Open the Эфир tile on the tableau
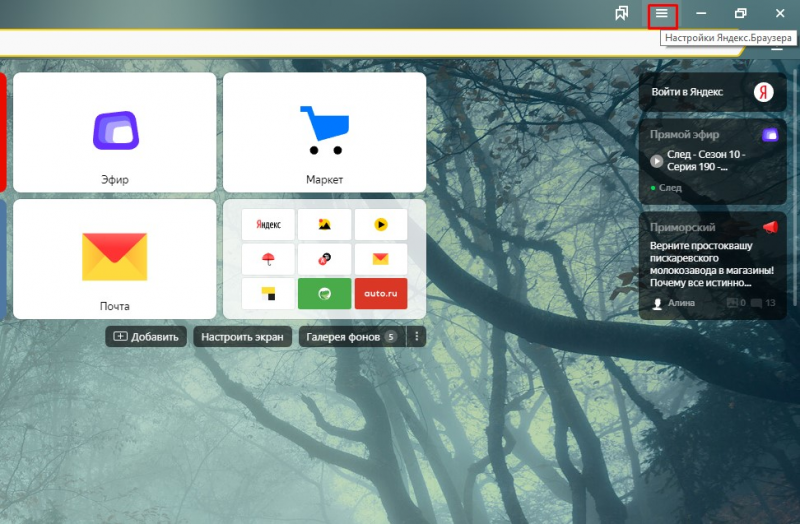800x524 pixels. coord(114,132)
